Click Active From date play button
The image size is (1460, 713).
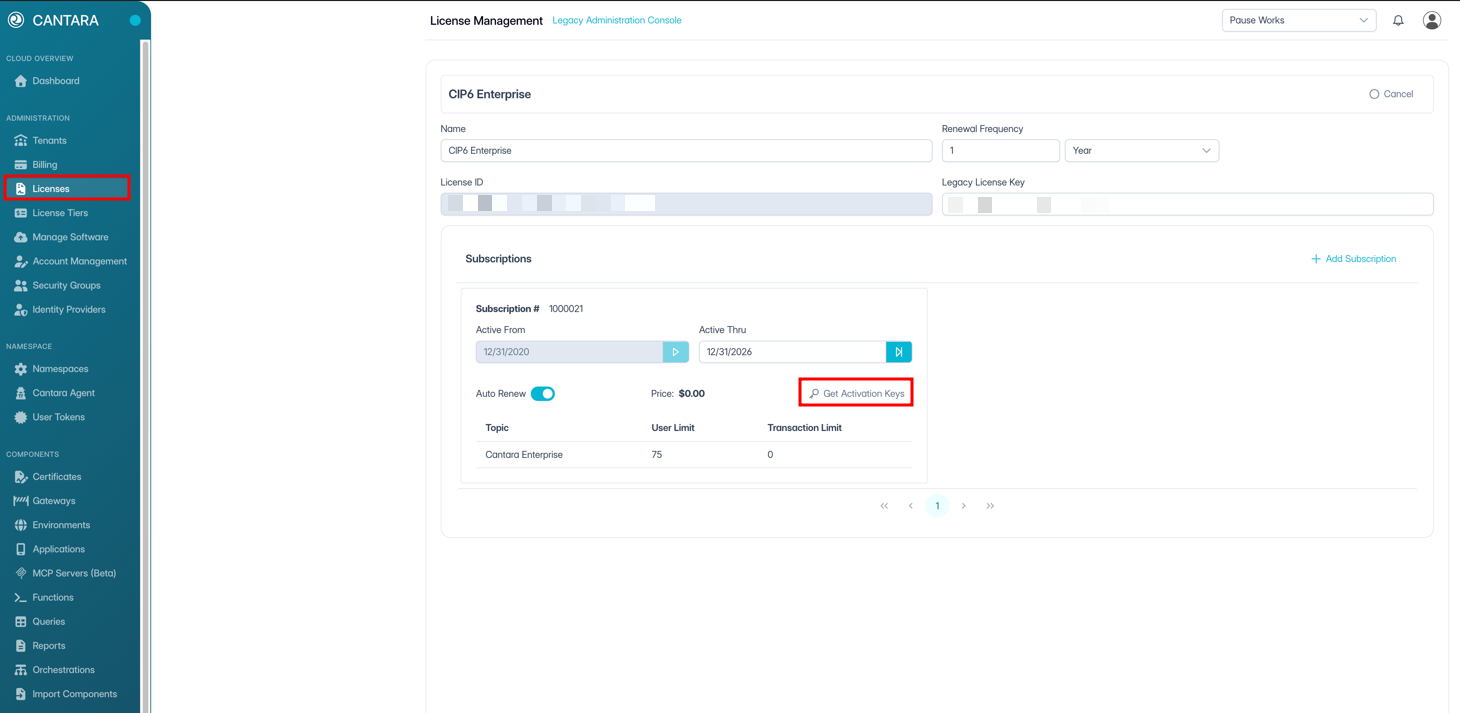[676, 352]
